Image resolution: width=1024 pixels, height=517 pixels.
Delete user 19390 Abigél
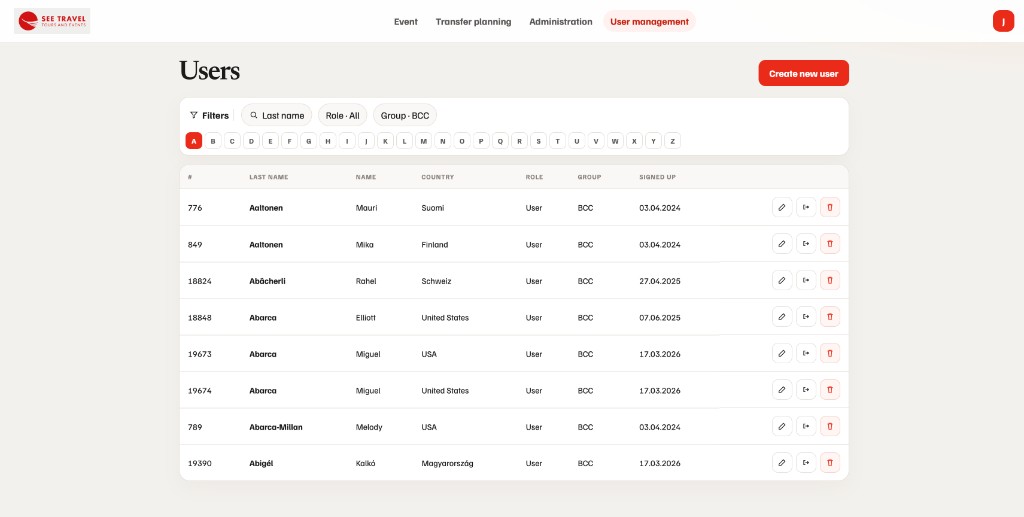830,463
